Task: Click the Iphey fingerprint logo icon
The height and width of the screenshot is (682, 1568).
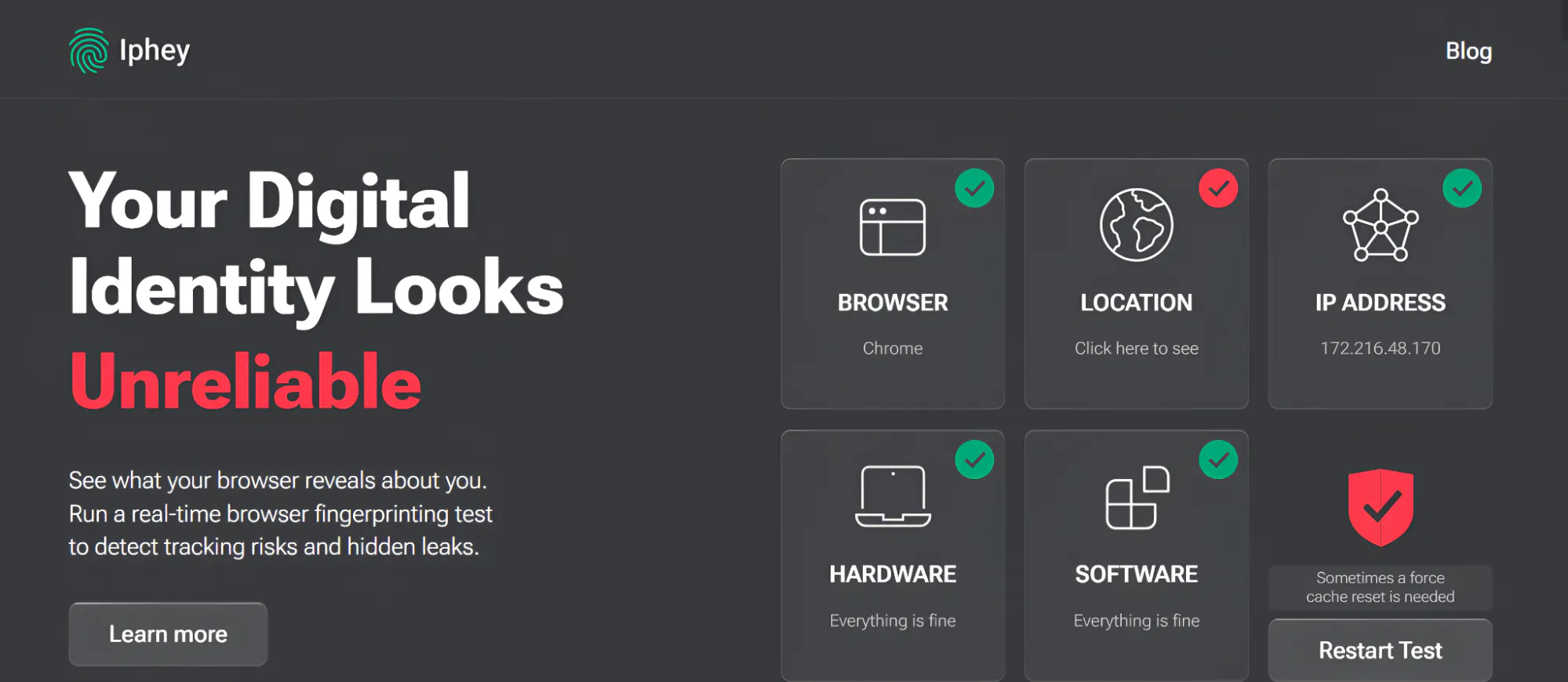Action: 89,50
